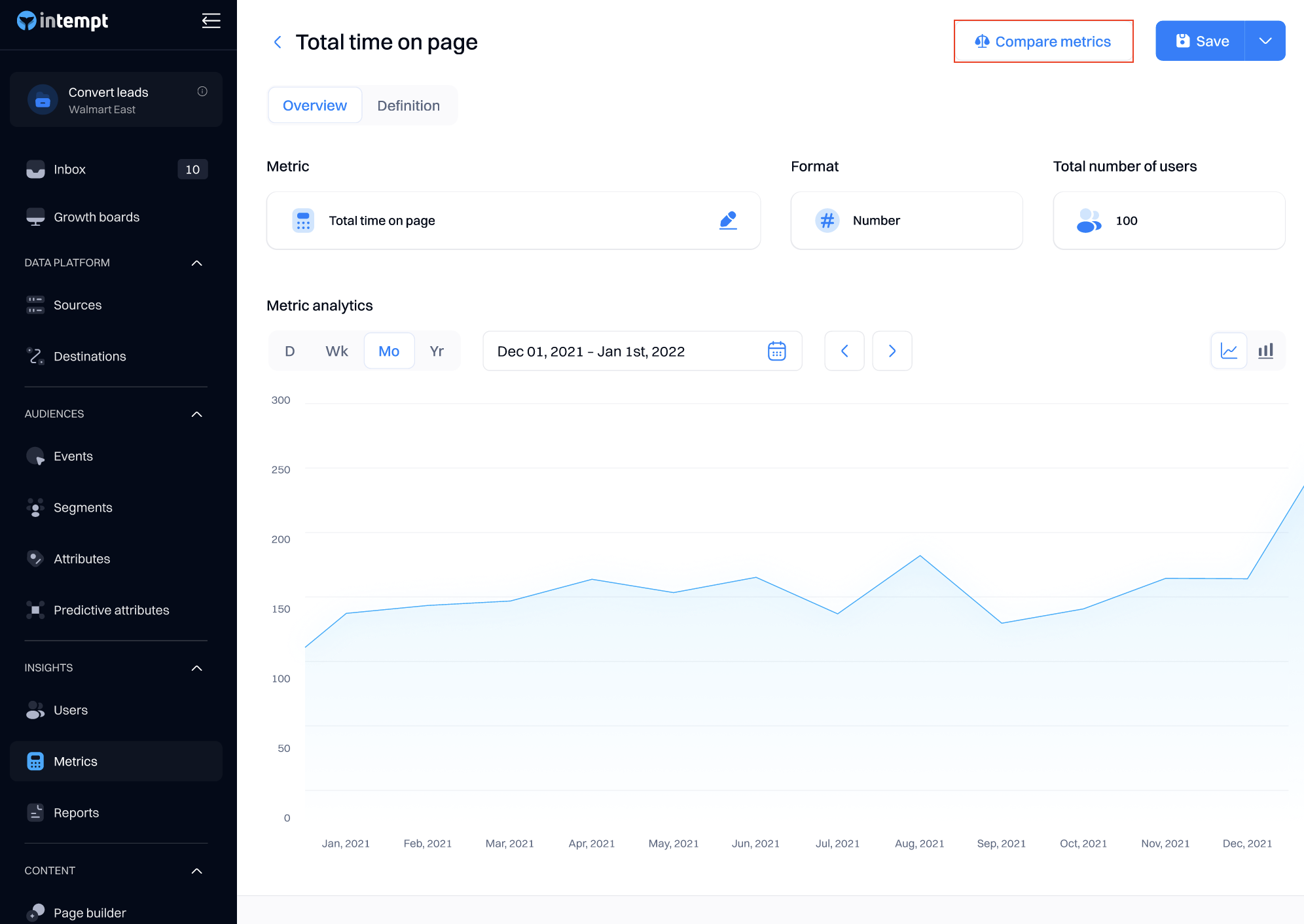
Task: Open the Save button dropdown arrow
Action: pos(1265,41)
